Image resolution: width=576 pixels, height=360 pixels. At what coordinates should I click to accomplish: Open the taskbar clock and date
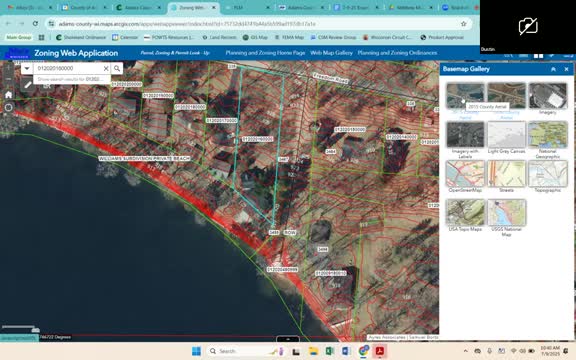pos(550,351)
